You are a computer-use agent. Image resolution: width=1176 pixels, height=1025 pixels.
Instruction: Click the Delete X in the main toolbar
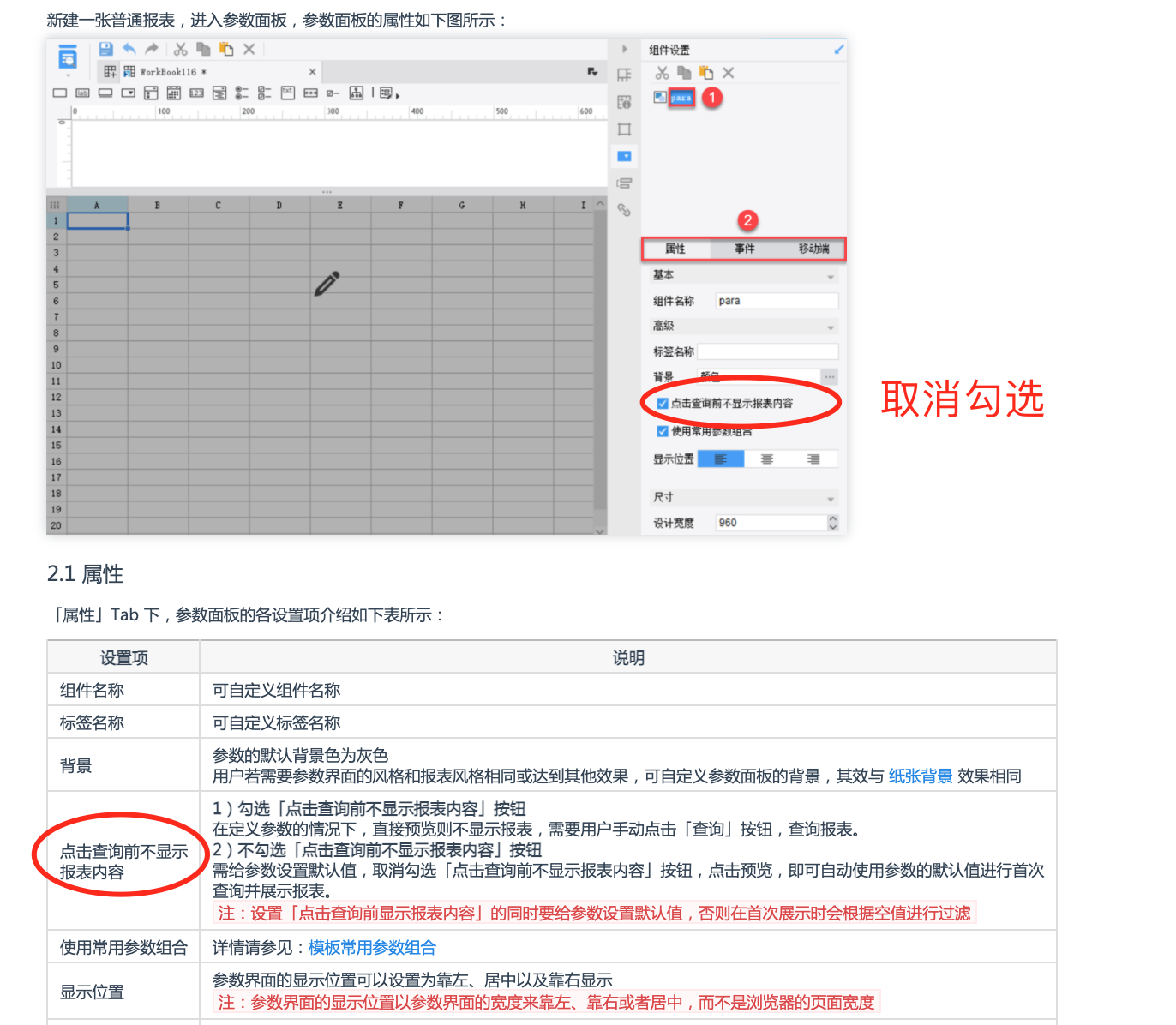pyautogui.click(x=249, y=49)
